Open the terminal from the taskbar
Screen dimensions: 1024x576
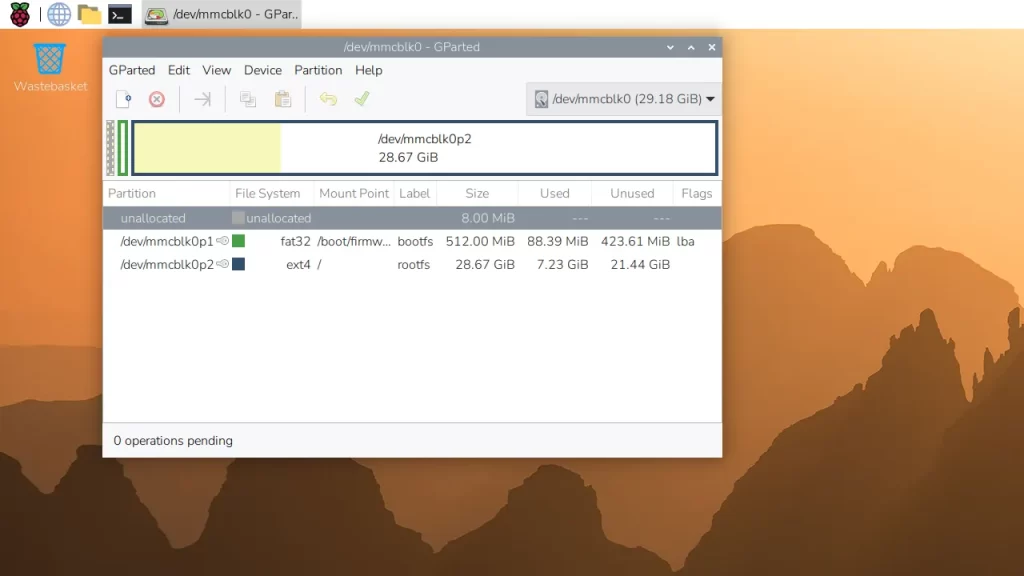tap(120, 14)
